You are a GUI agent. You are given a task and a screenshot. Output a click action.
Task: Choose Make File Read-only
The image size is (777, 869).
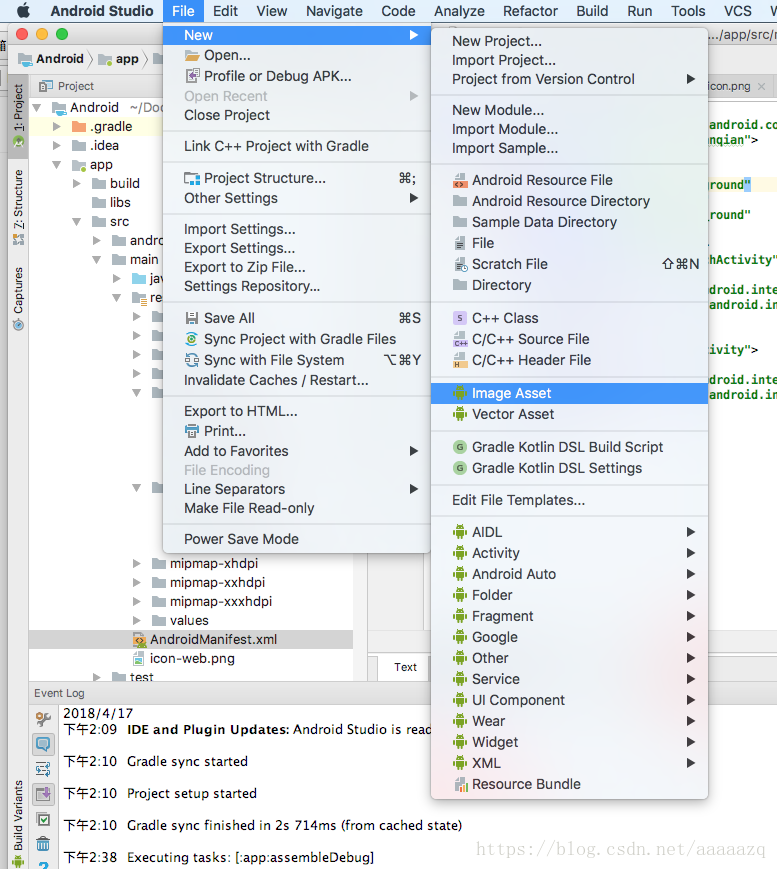pyautogui.click(x=297, y=508)
